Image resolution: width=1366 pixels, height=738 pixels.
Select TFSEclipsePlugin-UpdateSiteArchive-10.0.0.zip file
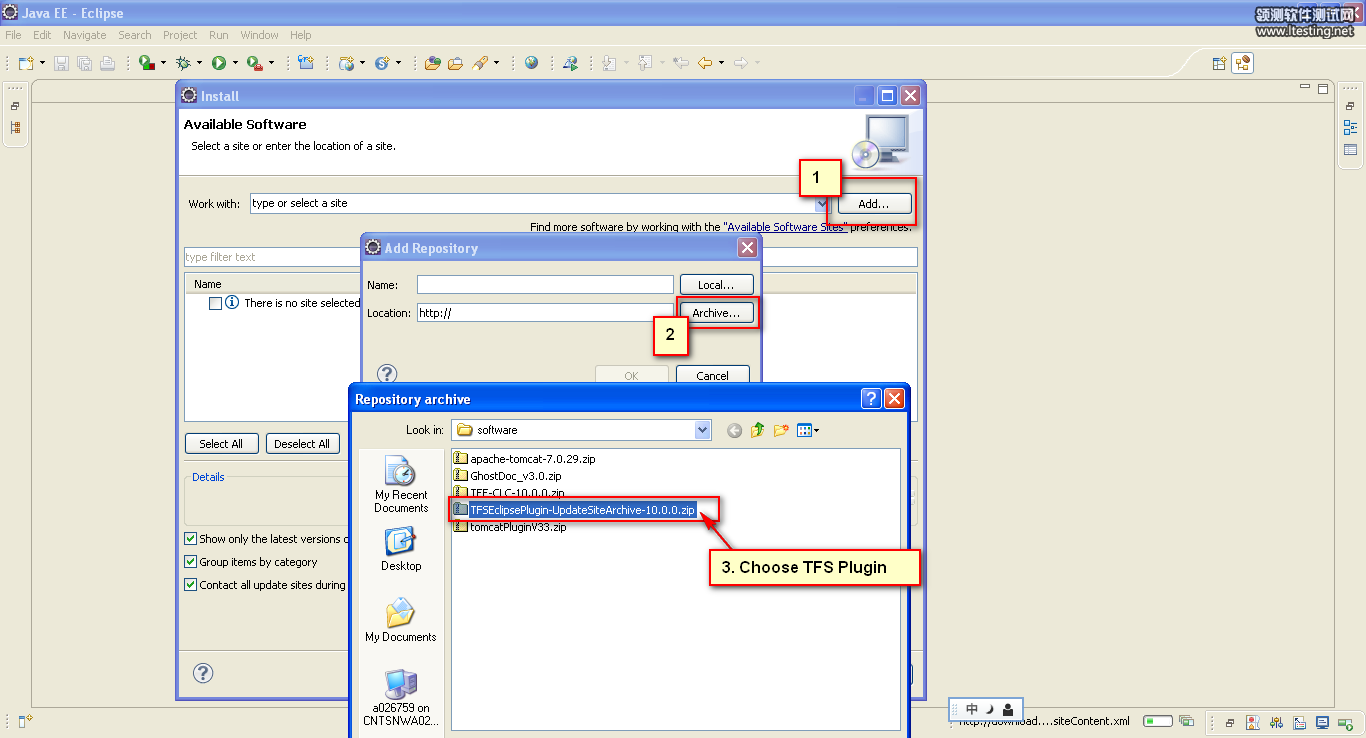click(582, 510)
